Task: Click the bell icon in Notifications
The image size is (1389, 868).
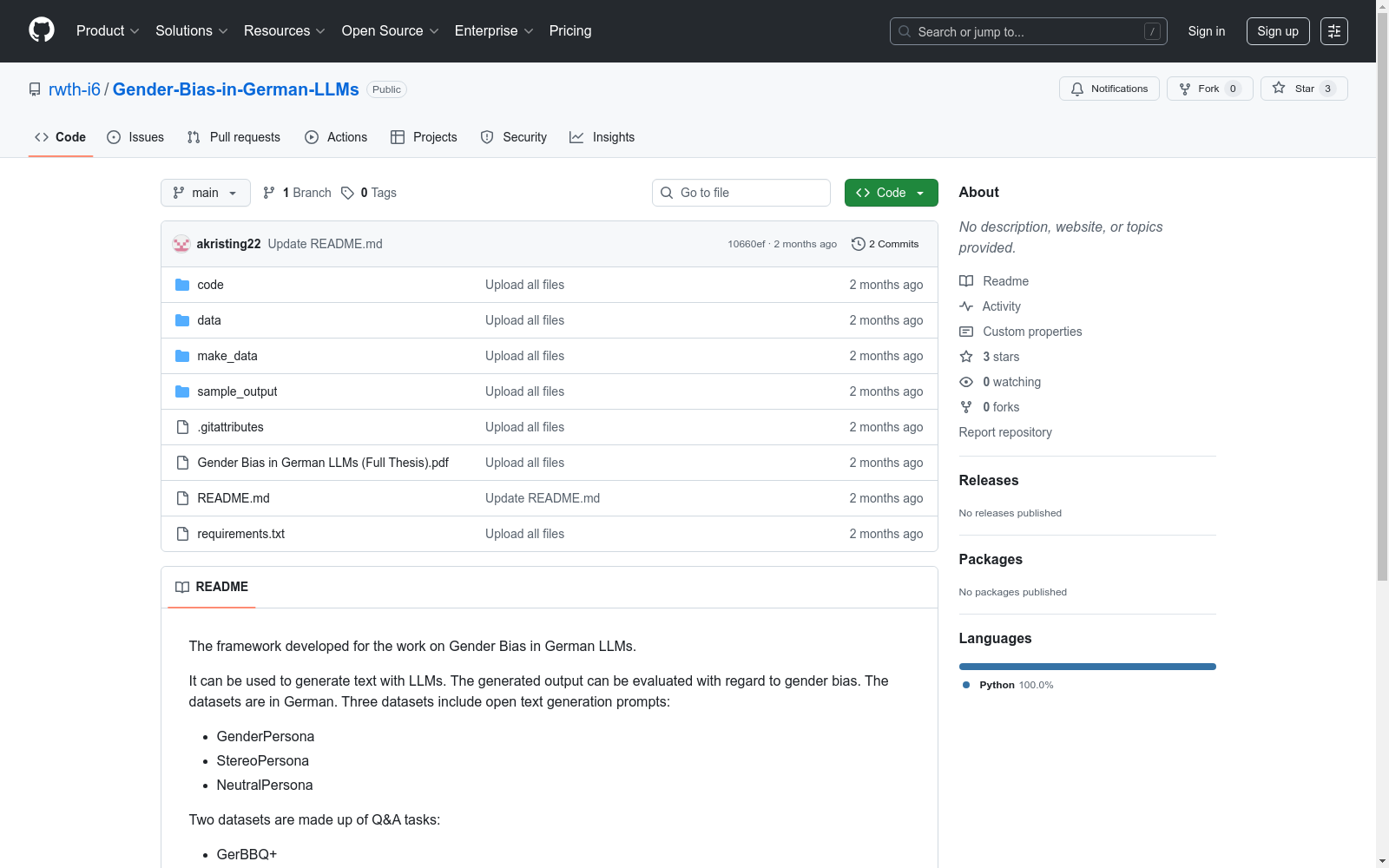Action: (1077, 89)
